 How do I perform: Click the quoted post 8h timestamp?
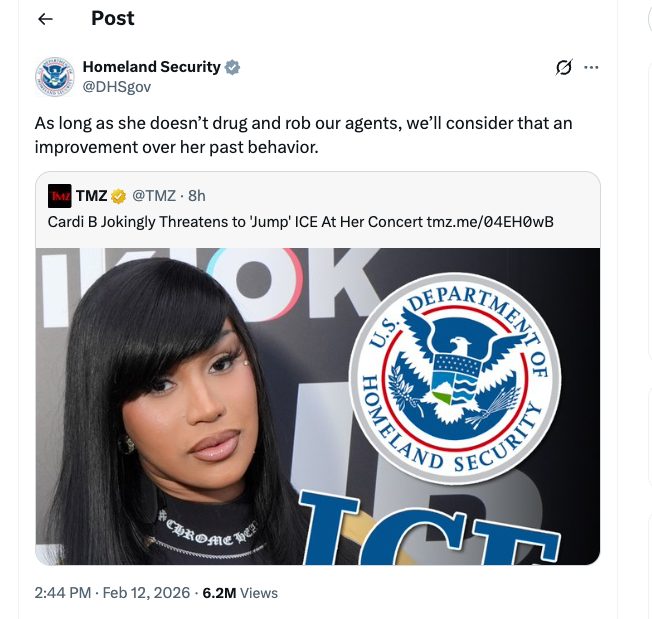197,196
